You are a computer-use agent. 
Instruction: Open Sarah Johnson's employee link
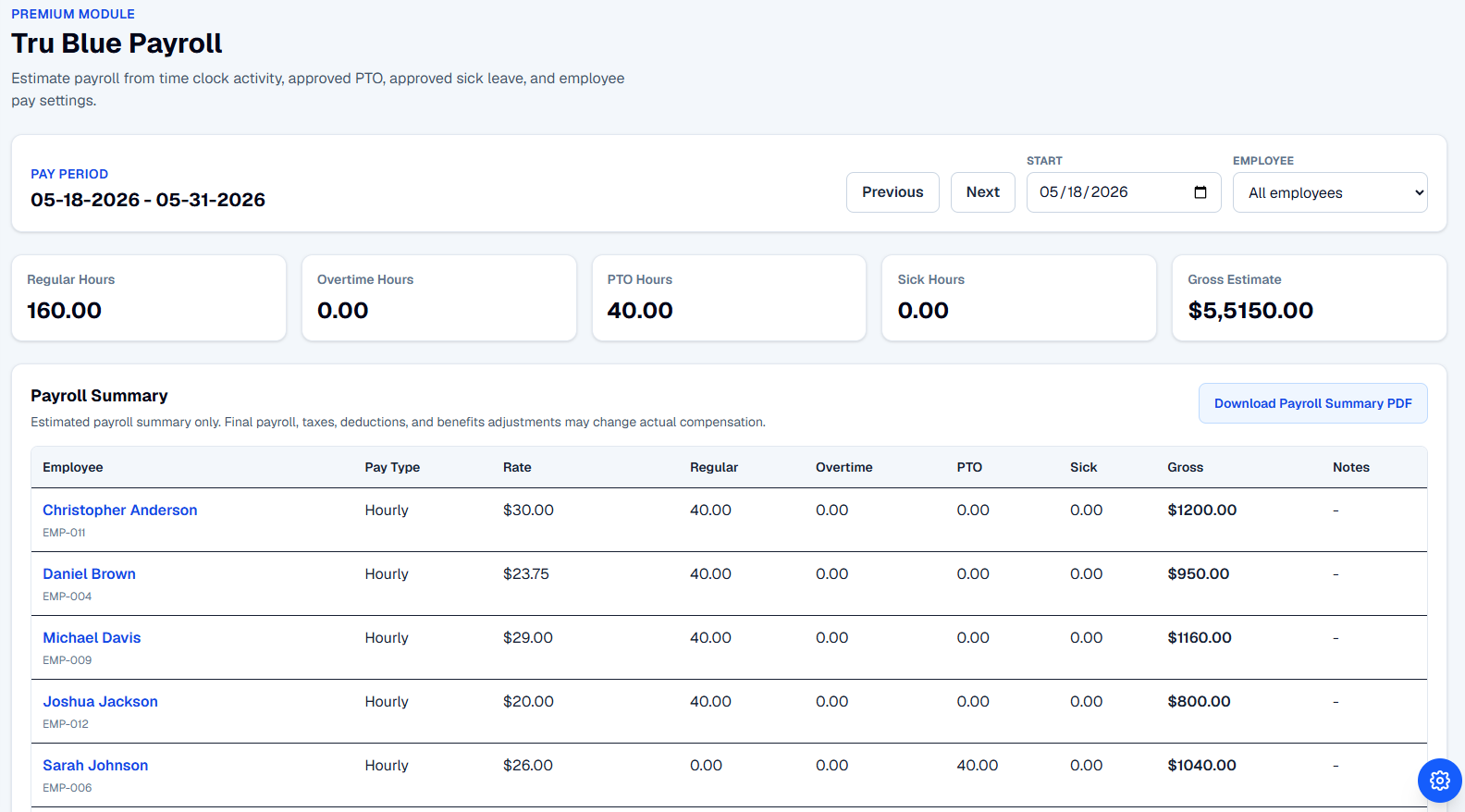tap(95, 766)
